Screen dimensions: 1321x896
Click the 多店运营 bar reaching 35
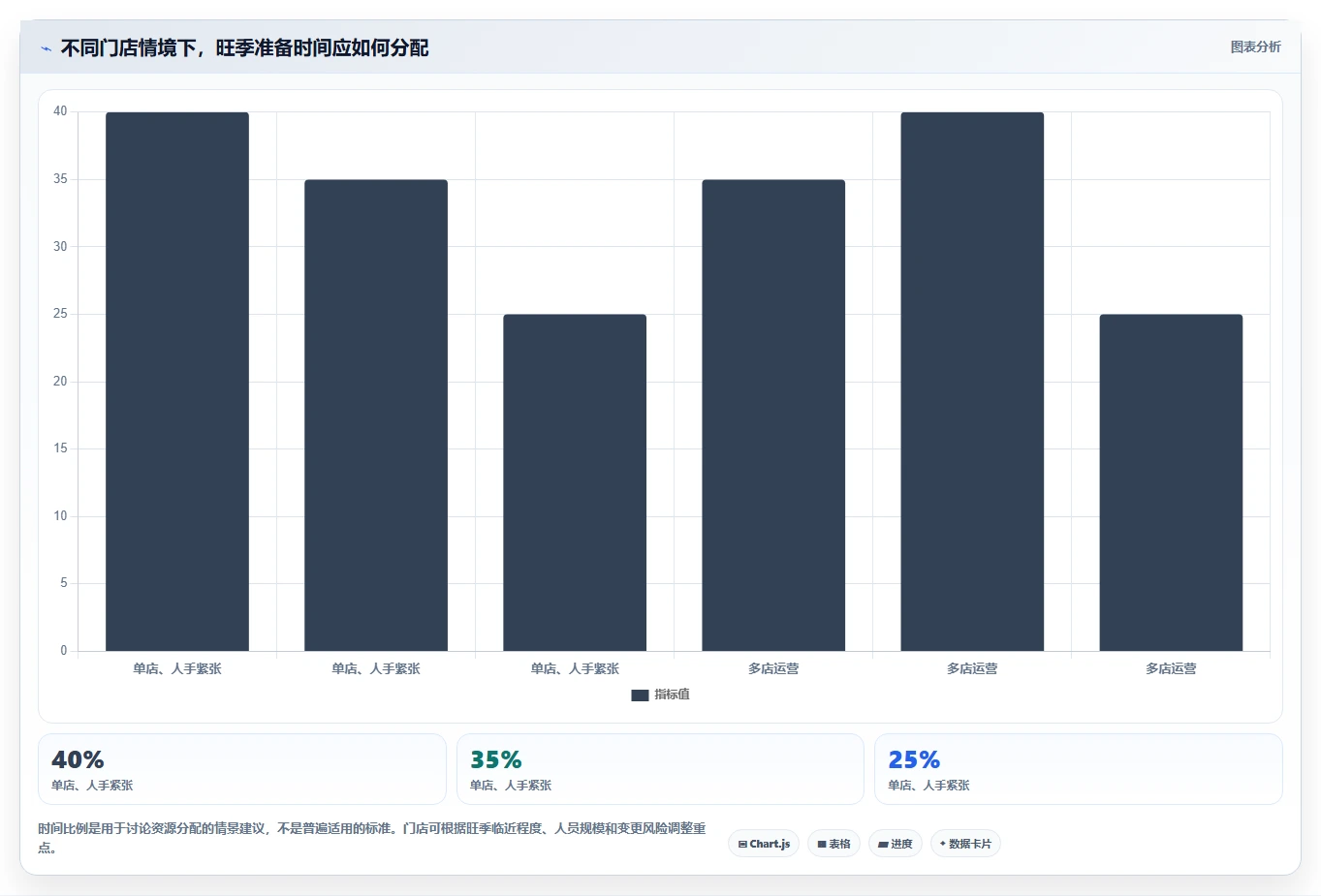tap(773, 416)
